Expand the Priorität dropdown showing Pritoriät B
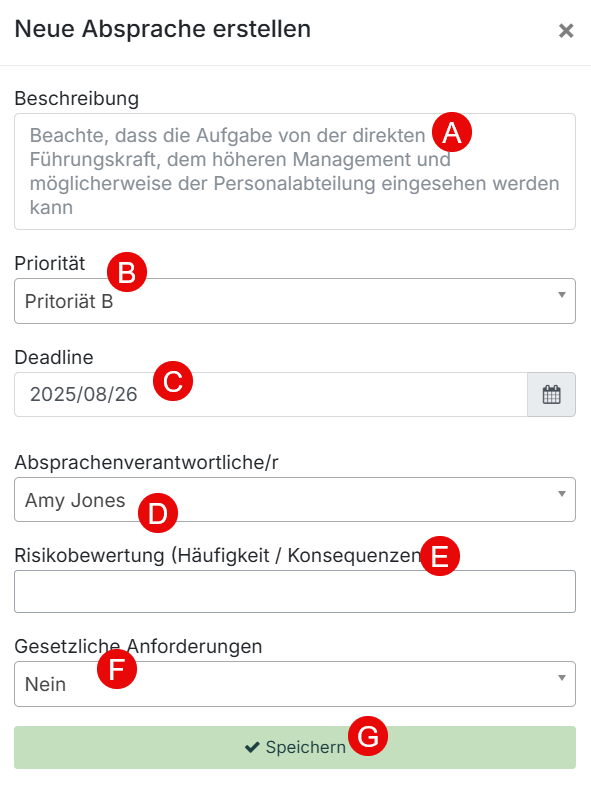 click(x=295, y=301)
